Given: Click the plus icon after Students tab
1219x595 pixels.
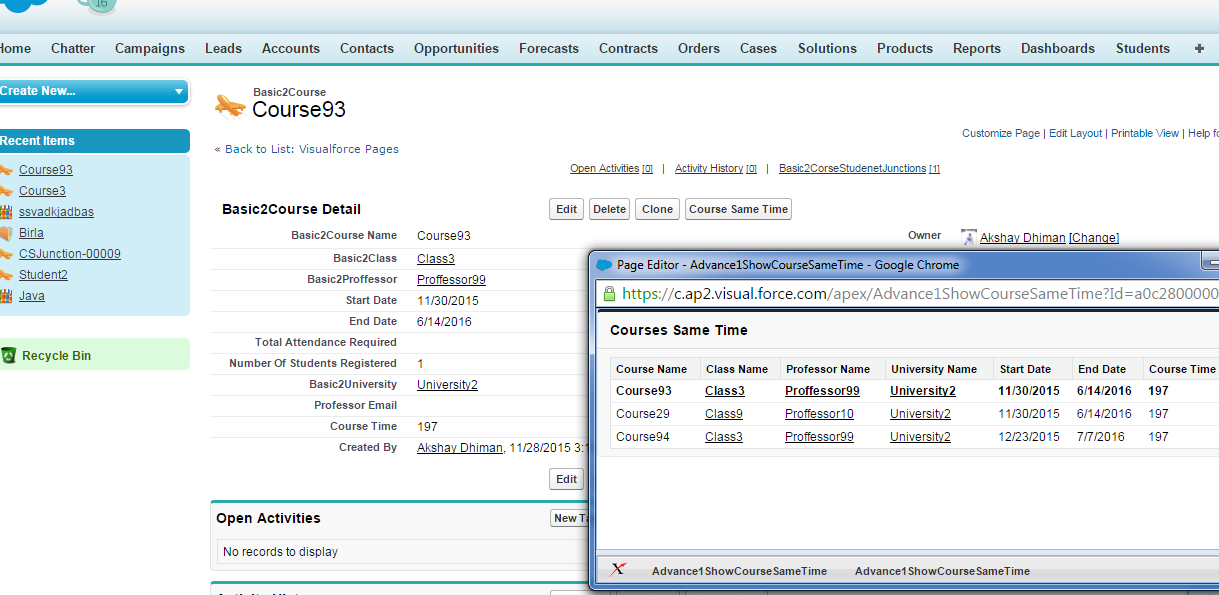Looking at the screenshot, I should [x=1199, y=48].
